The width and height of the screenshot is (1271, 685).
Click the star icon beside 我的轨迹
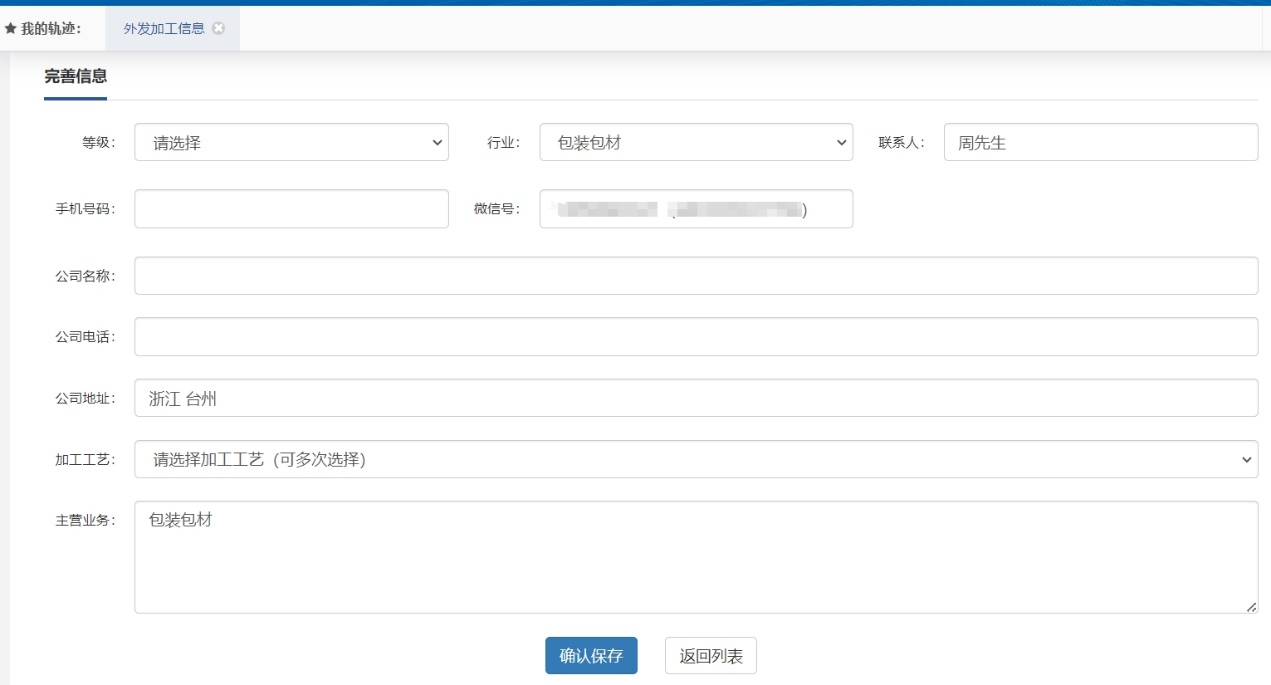tap(10, 29)
